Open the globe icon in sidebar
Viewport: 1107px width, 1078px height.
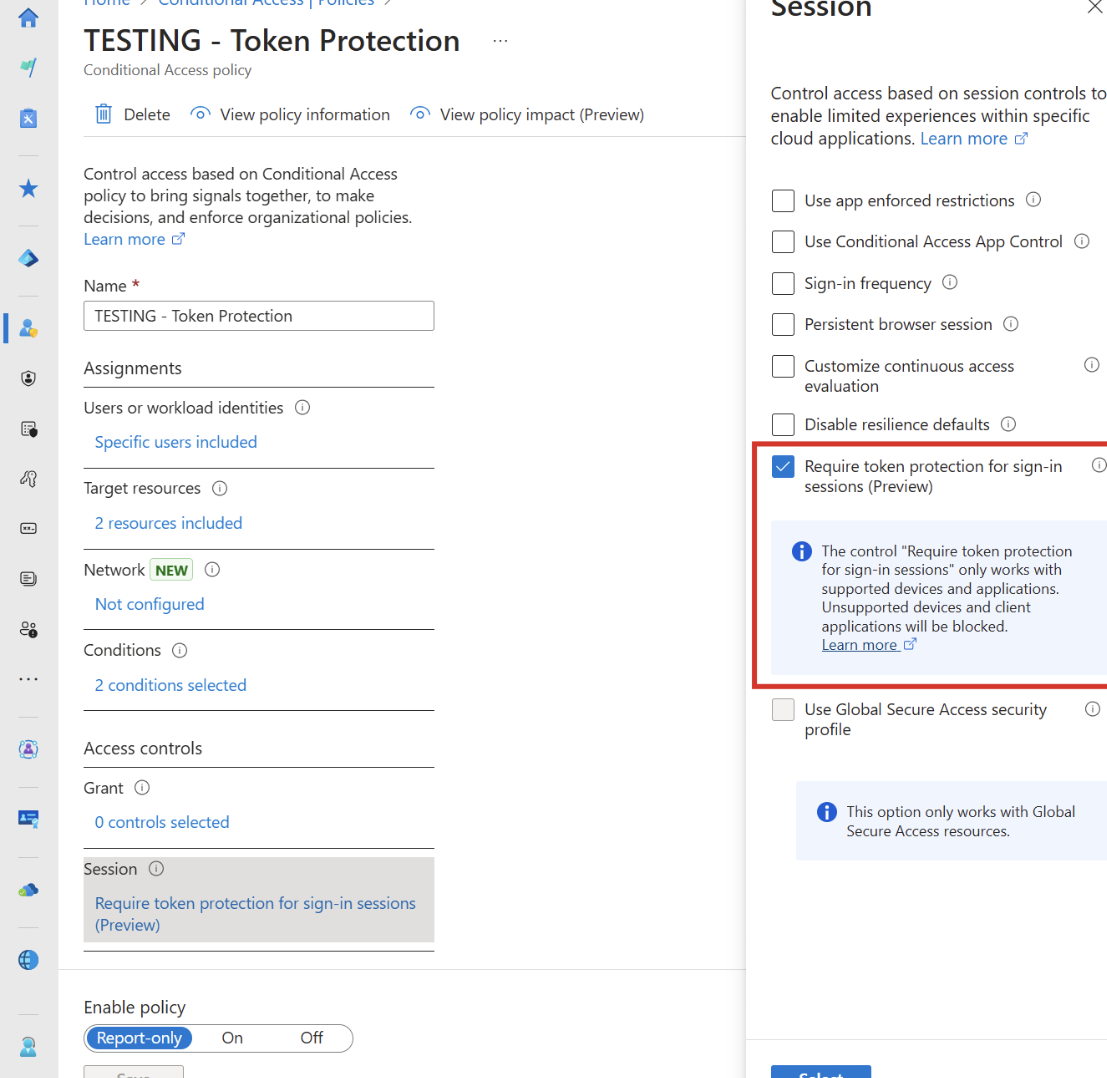click(x=28, y=960)
